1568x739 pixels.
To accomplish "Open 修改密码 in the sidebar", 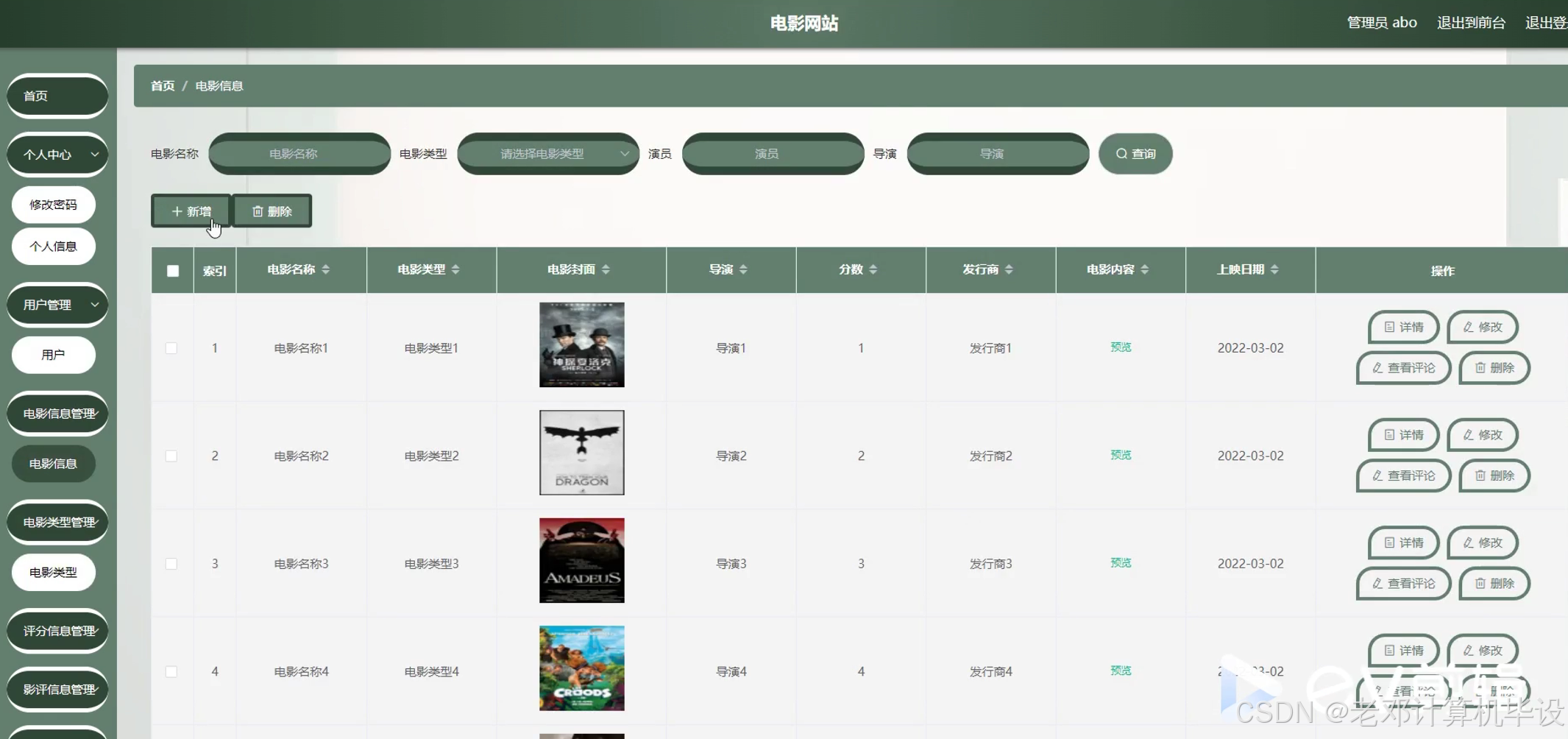I will tap(54, 205).
